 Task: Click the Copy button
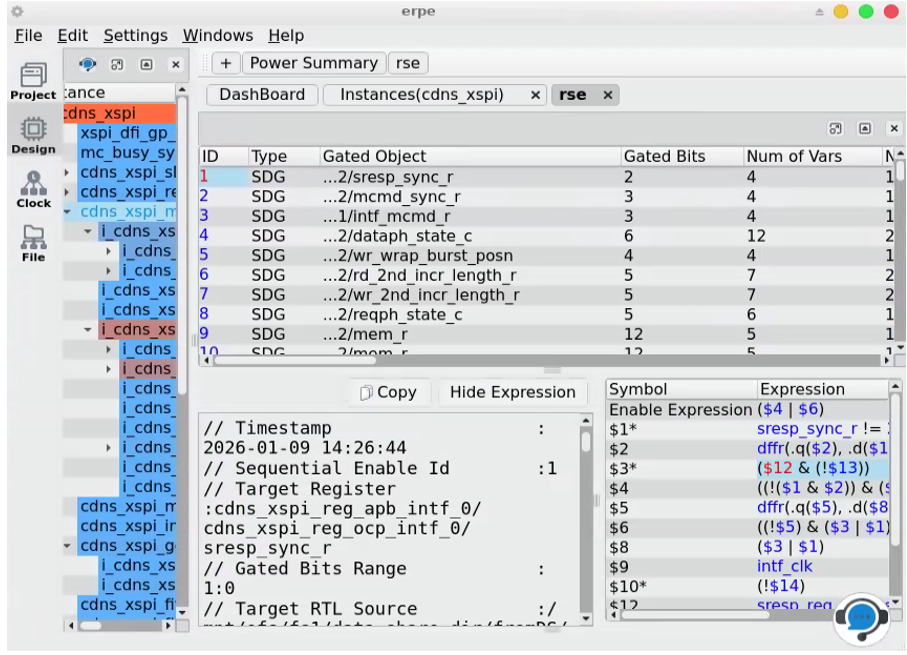point(388,392)
